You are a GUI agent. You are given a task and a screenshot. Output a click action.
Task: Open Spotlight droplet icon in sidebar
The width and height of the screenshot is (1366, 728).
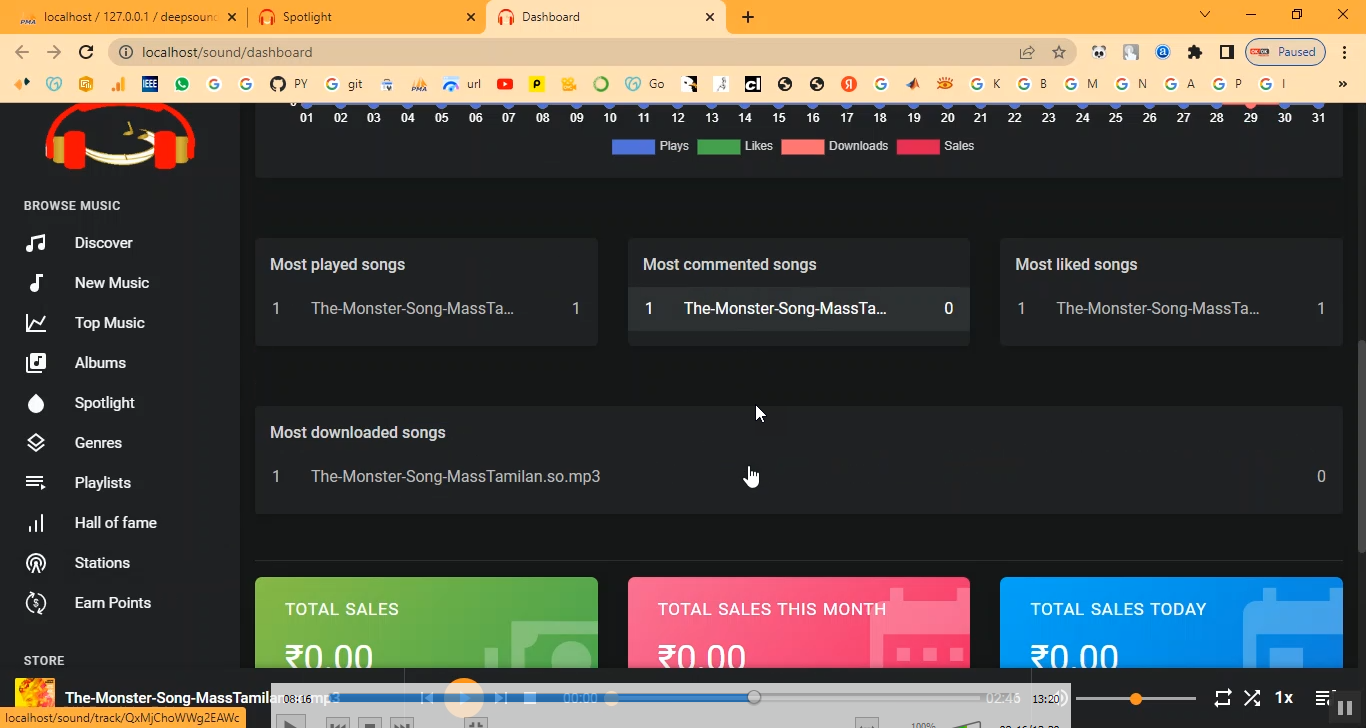click(36, 403)
